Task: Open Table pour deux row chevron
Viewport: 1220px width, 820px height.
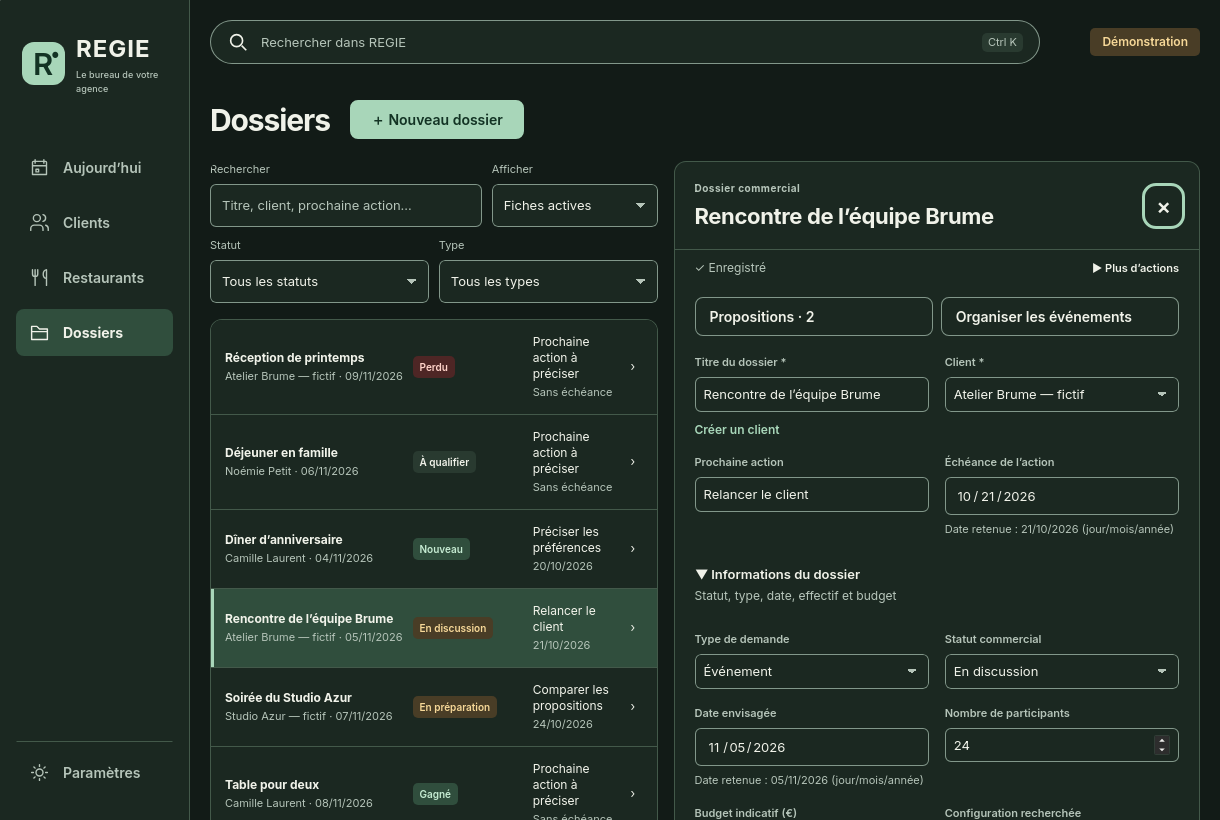Action: click(x=632, y=794)
